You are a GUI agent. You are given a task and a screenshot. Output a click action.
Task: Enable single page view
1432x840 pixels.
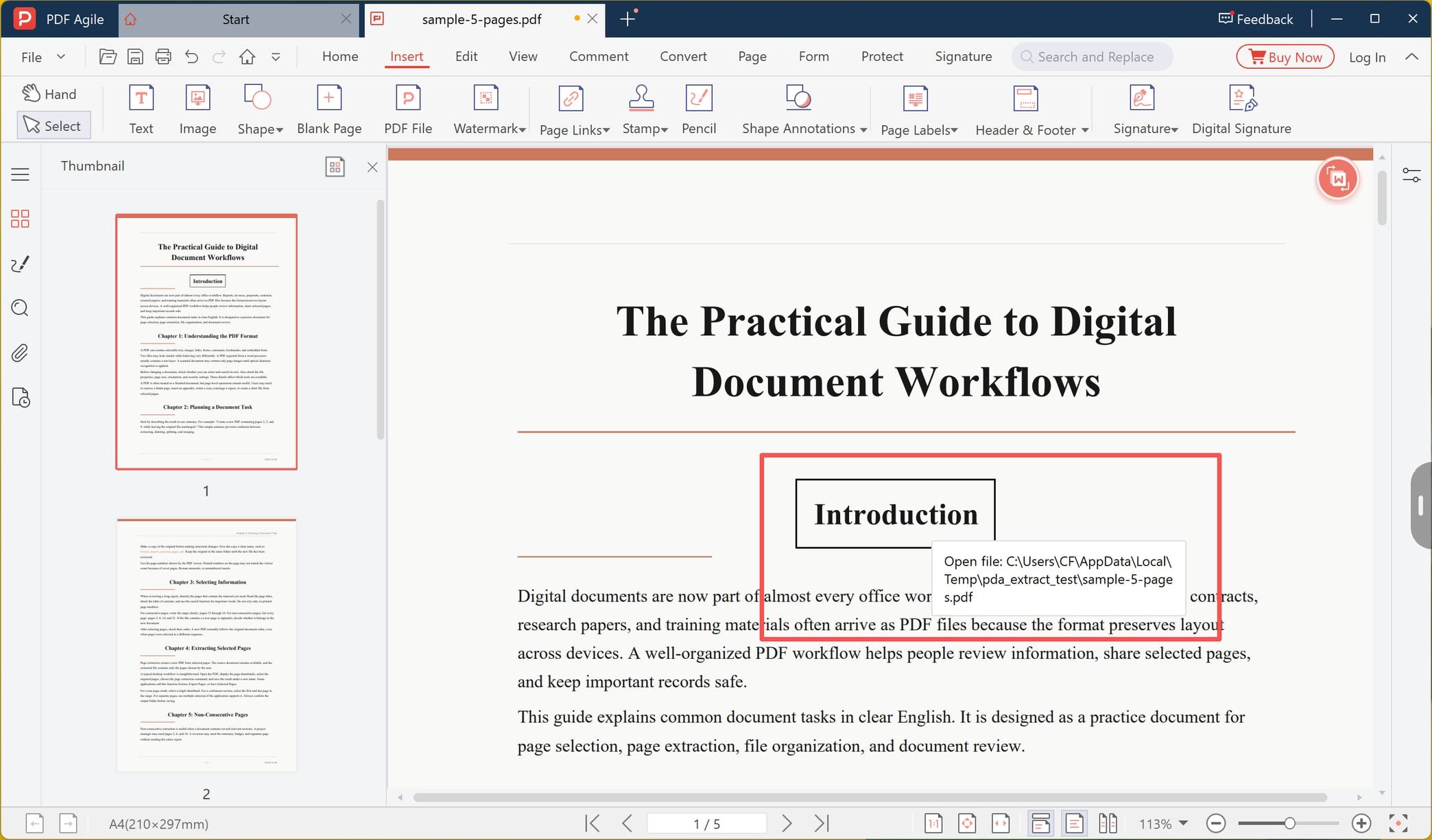(1075, 823)
